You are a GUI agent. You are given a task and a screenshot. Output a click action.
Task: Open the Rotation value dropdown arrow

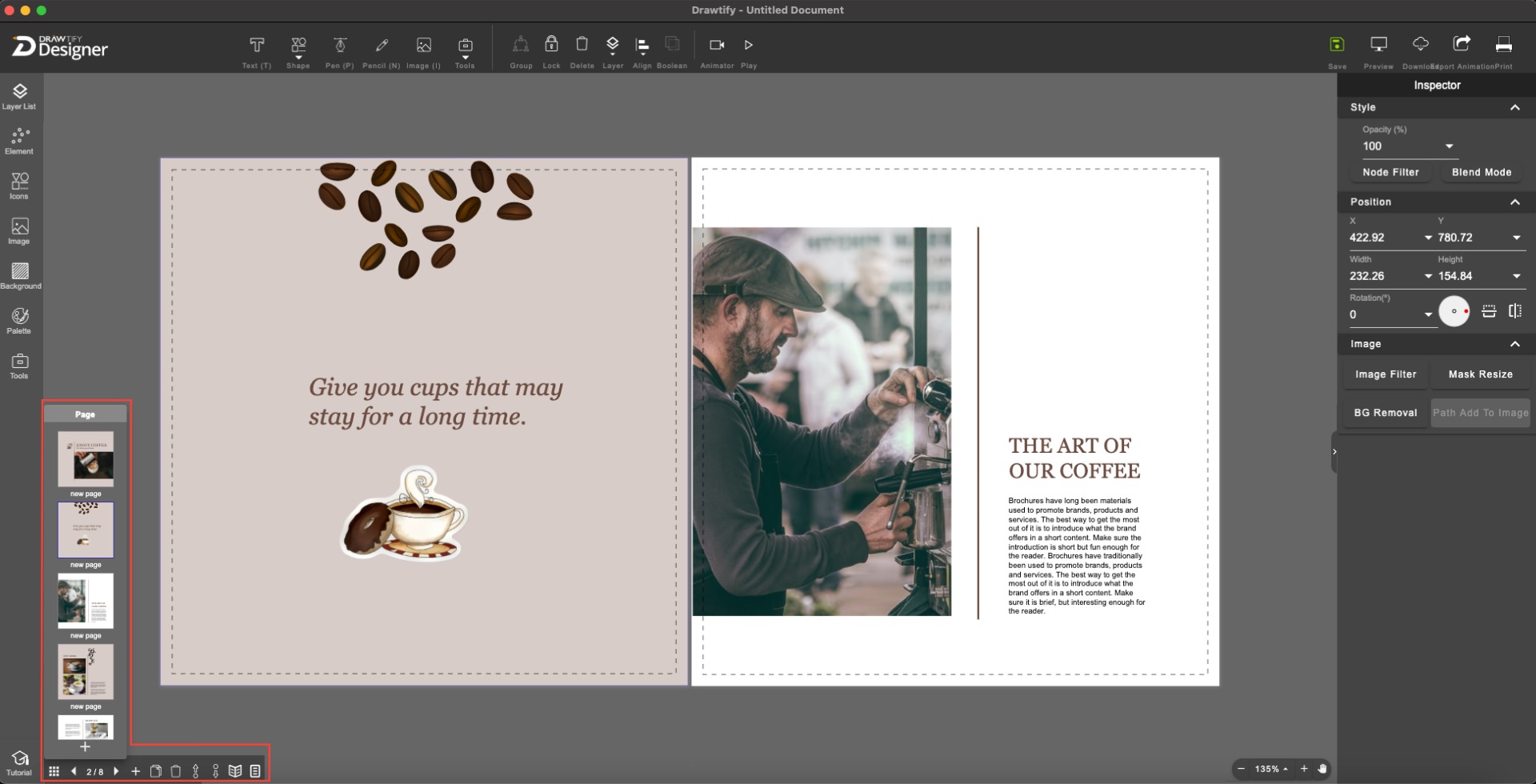(x=1428, y=314)
